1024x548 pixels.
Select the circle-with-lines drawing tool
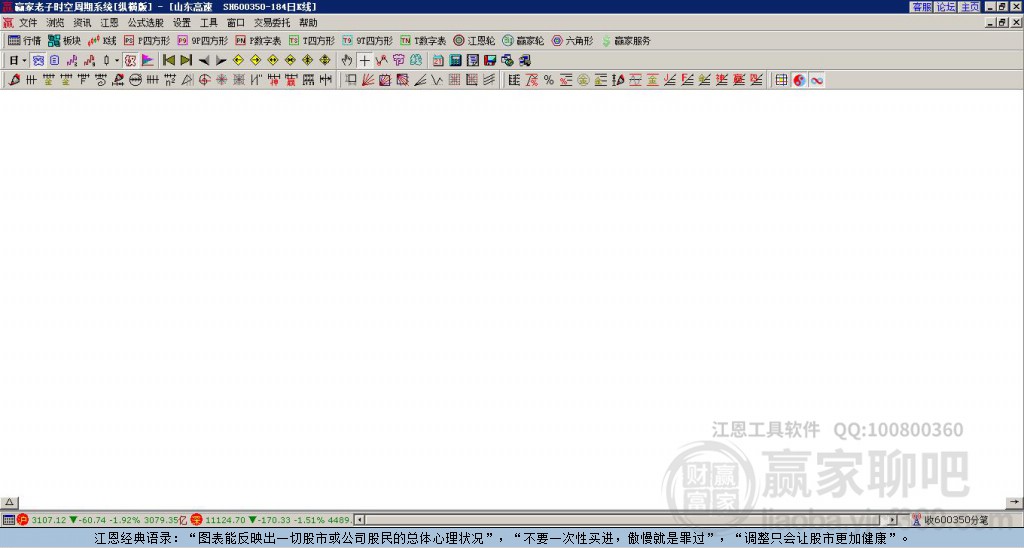[x=135, y=80]
